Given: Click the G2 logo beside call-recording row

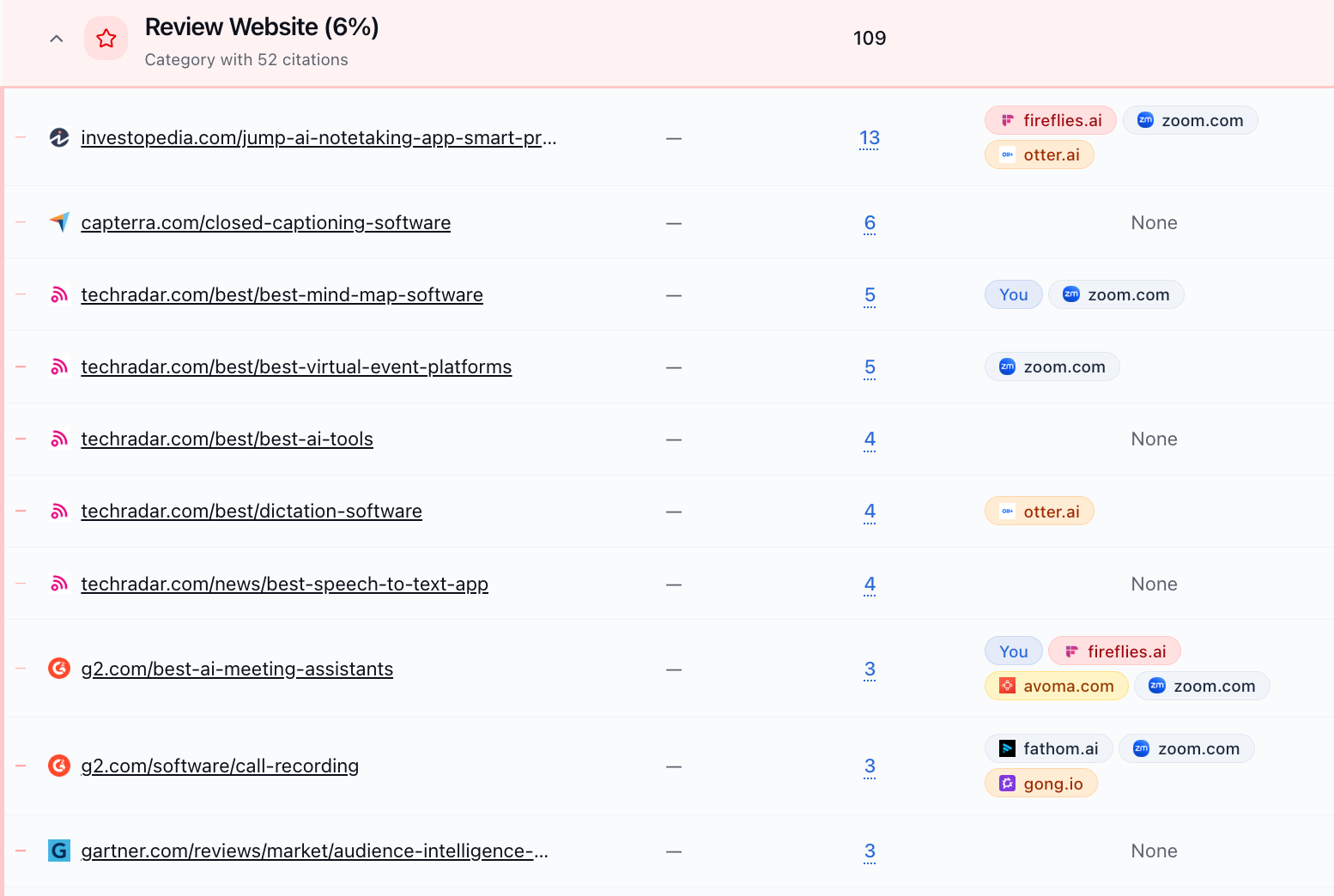Looking at the screenshot, I should point(59,766).
